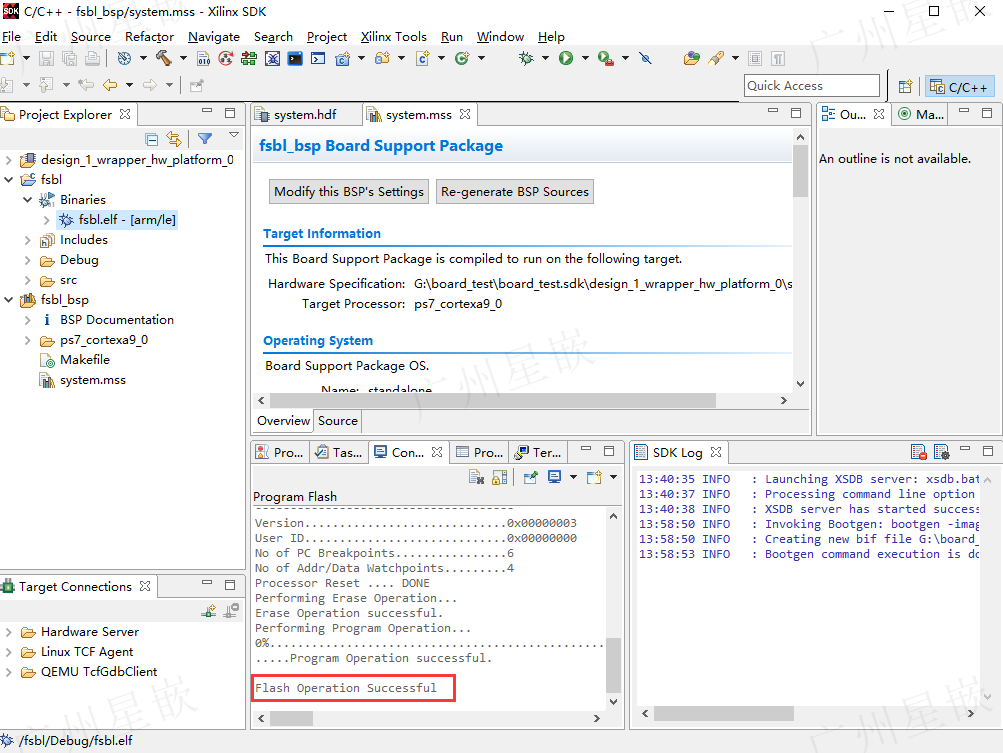Click the Program Flash toolbar icon
The width and height of the screenshot is (1003, 753).
272,59
